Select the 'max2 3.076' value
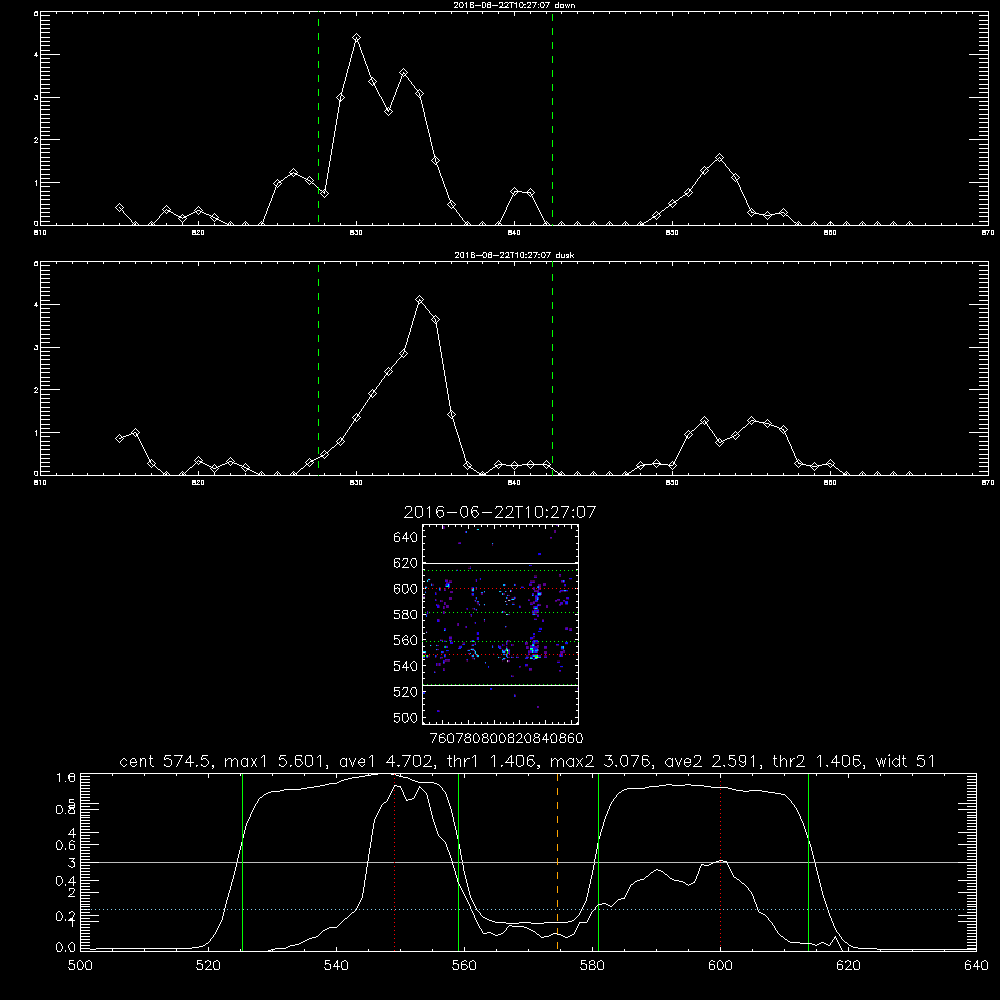This screenshot has width=1000, height=1000. click(x=599, y=761)
